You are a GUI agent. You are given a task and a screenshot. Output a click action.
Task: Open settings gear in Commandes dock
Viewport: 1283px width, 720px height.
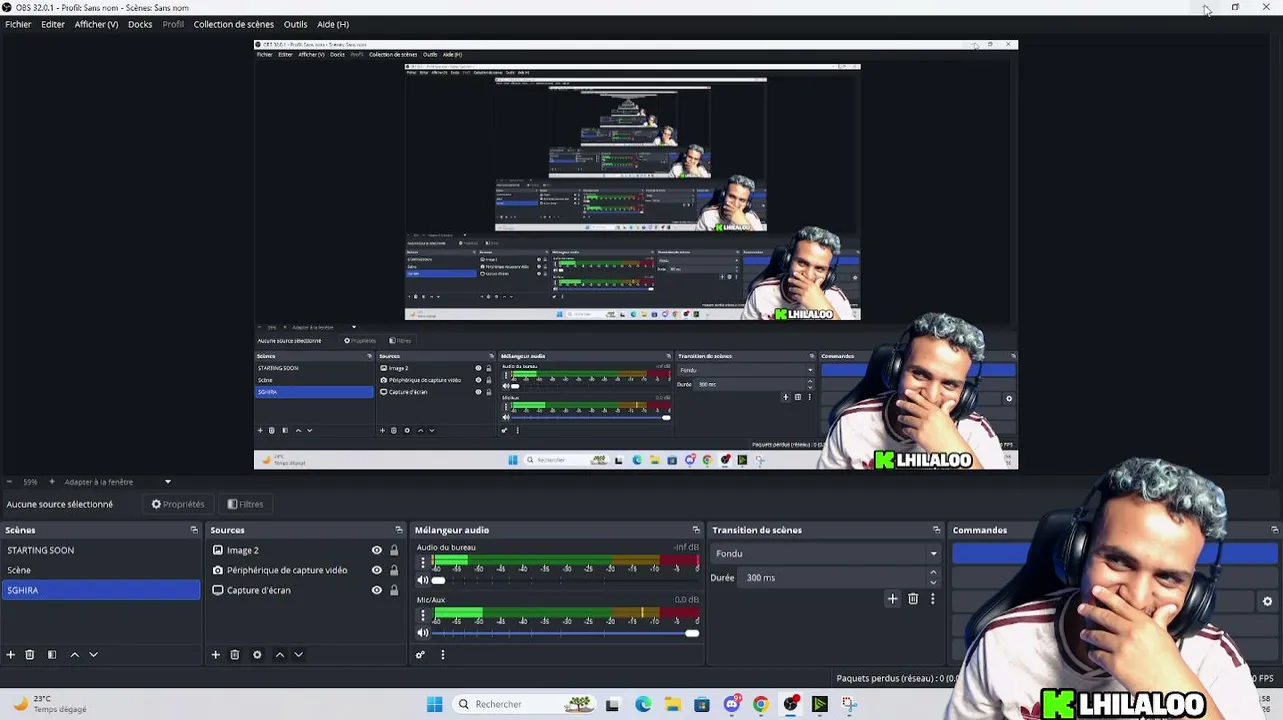pos(1267,601)
